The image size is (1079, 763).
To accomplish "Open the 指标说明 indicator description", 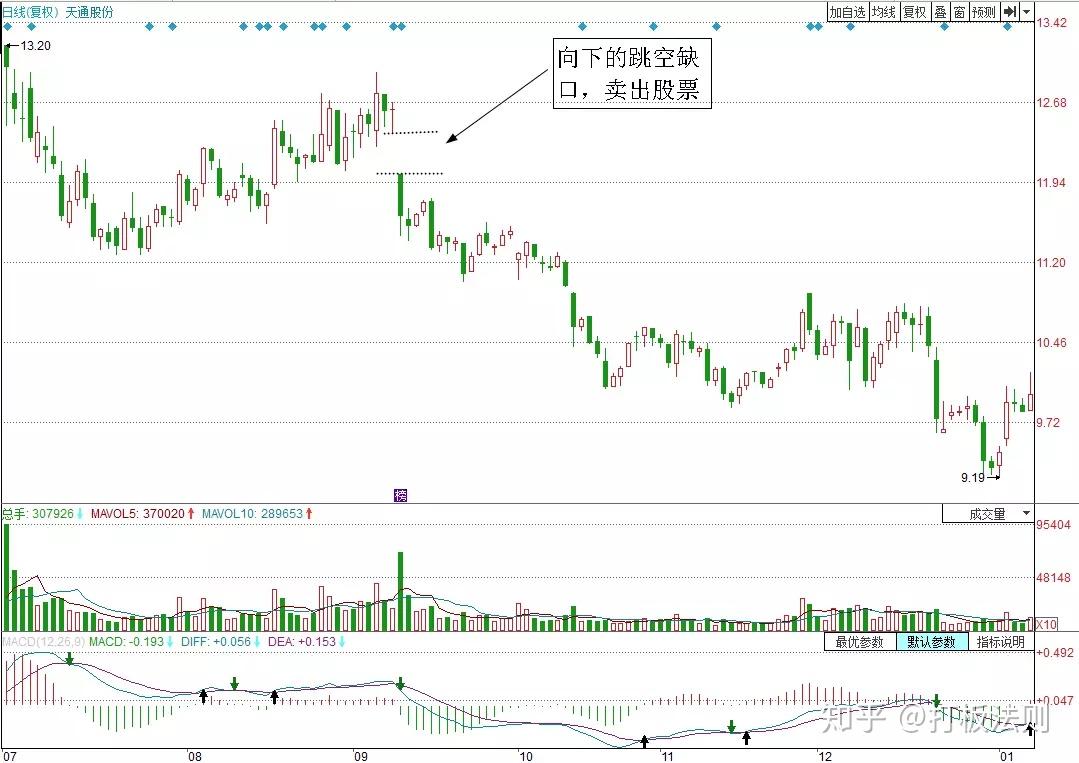I will click(x=1001, y=642).
